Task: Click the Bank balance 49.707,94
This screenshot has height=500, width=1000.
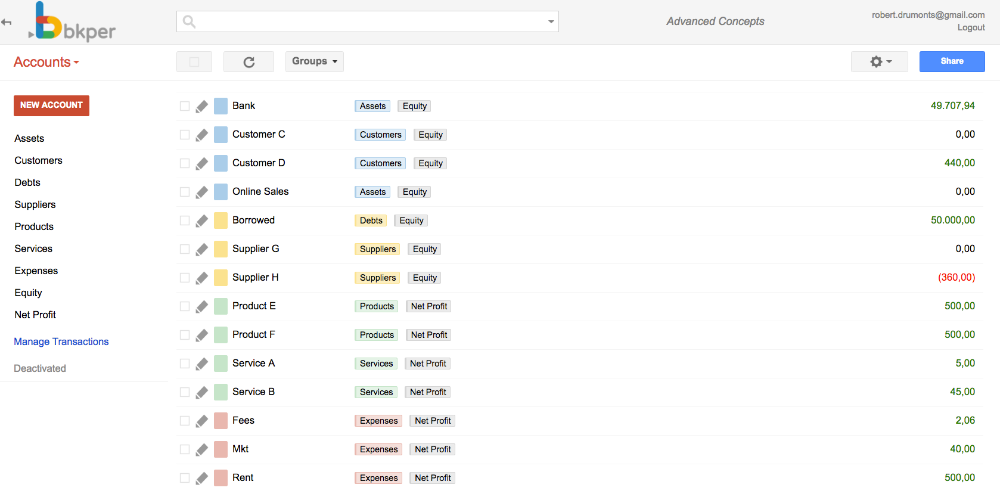Action: pyautogui.click(x=952, y=106)
